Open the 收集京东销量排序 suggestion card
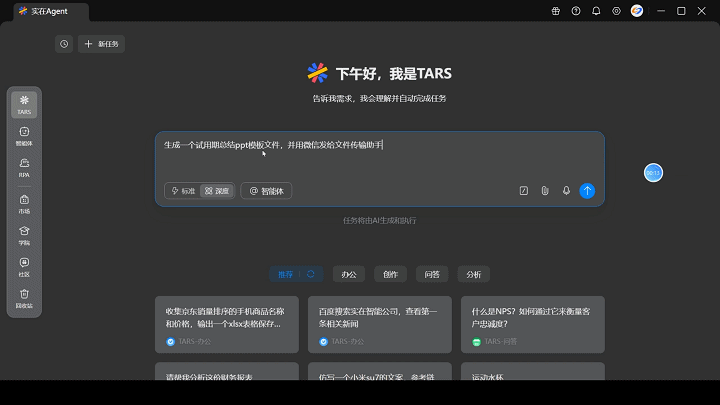Image resolution: width=720 pixels, height=405 pixels. click(x=227, y=325)
